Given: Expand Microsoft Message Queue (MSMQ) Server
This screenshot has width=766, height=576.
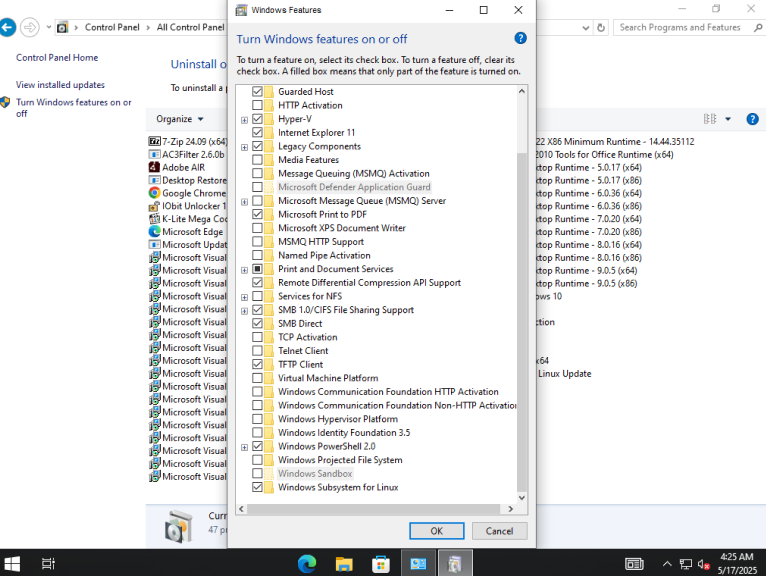Looking at the screenshot, I should pyautogui.click(x=244, y=202).
